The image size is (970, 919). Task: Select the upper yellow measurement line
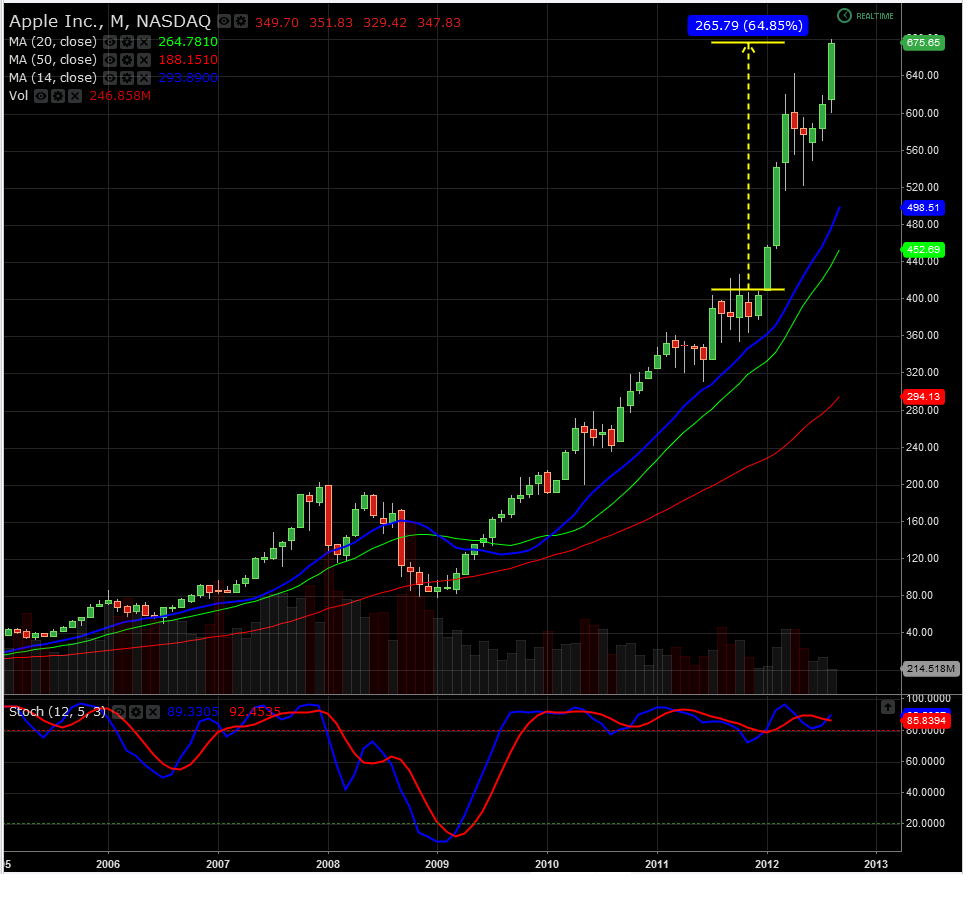[x=748, y=43]
